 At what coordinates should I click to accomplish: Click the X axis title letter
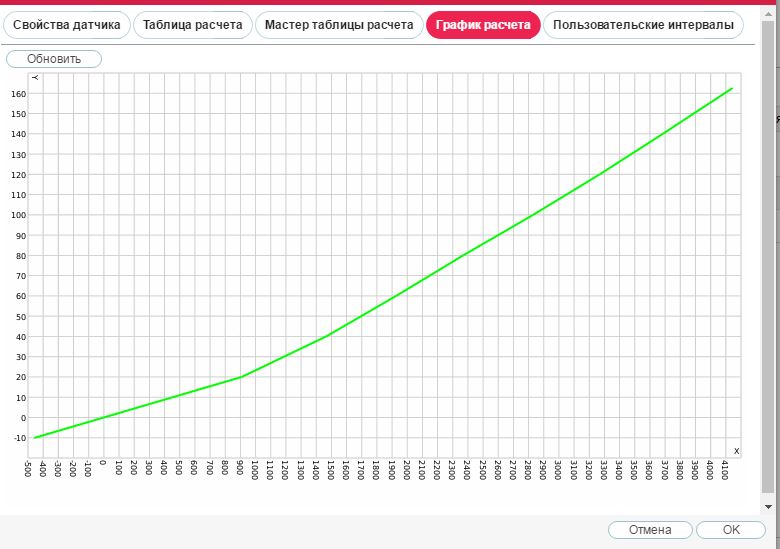coord(736,451)
